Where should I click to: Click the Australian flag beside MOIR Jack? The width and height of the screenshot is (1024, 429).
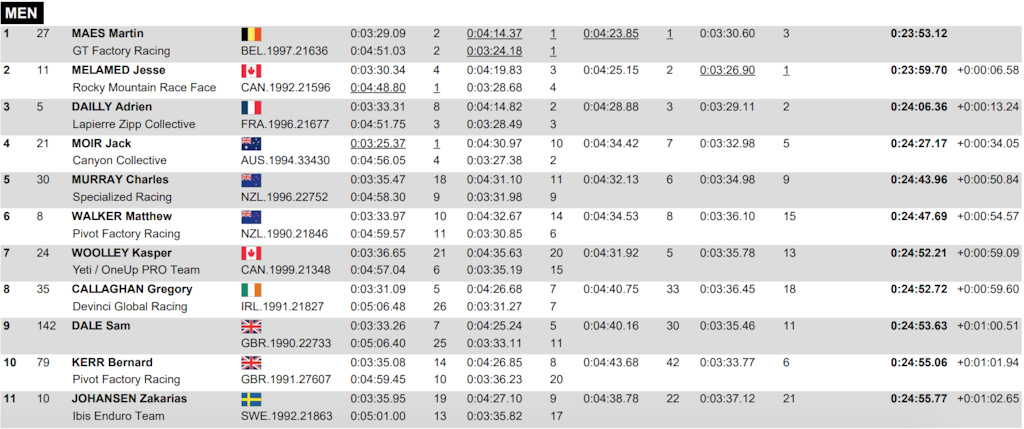tap(251, 144)
